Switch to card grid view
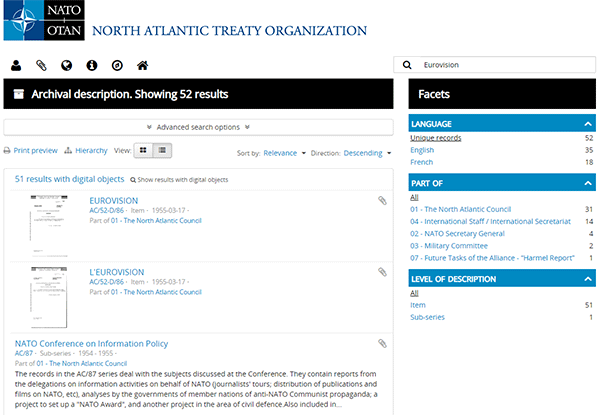Viewport: 600px width, 415px height. pyautogui.click(x=143, y=150)
